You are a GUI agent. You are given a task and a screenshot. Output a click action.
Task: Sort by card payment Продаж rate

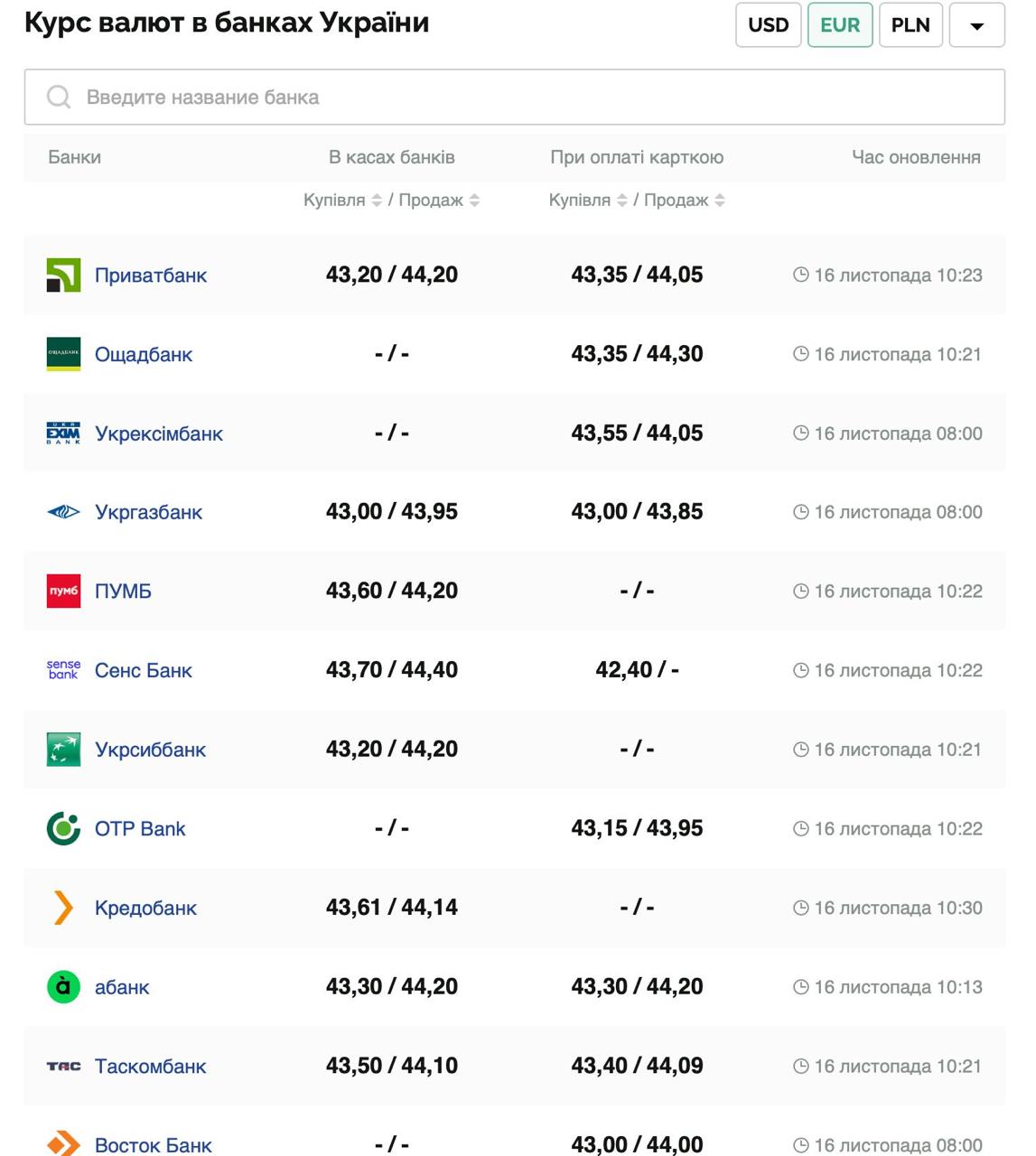[x=720, y=200]
